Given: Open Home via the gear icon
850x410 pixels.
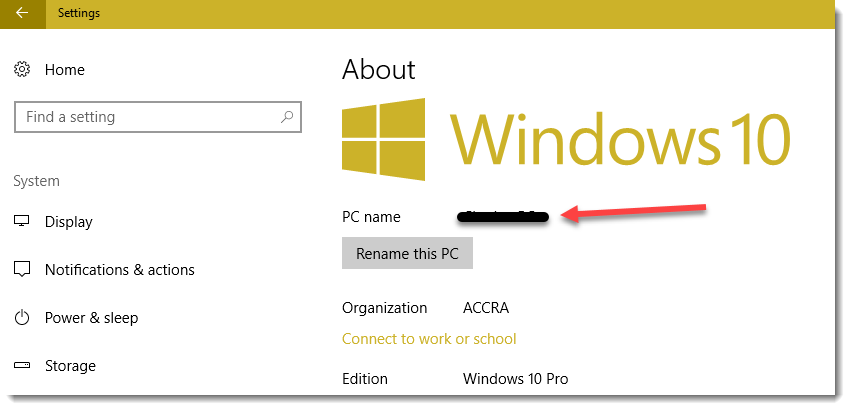Looking at the screenshot, I should click(22, 69).
